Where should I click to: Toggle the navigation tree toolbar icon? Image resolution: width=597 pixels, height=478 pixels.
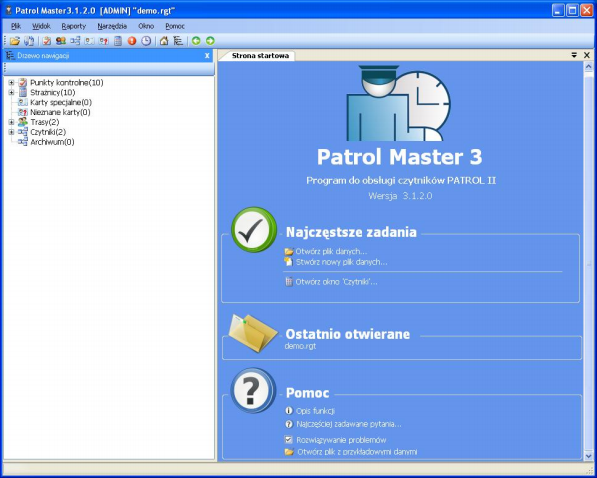click(178, 41)
